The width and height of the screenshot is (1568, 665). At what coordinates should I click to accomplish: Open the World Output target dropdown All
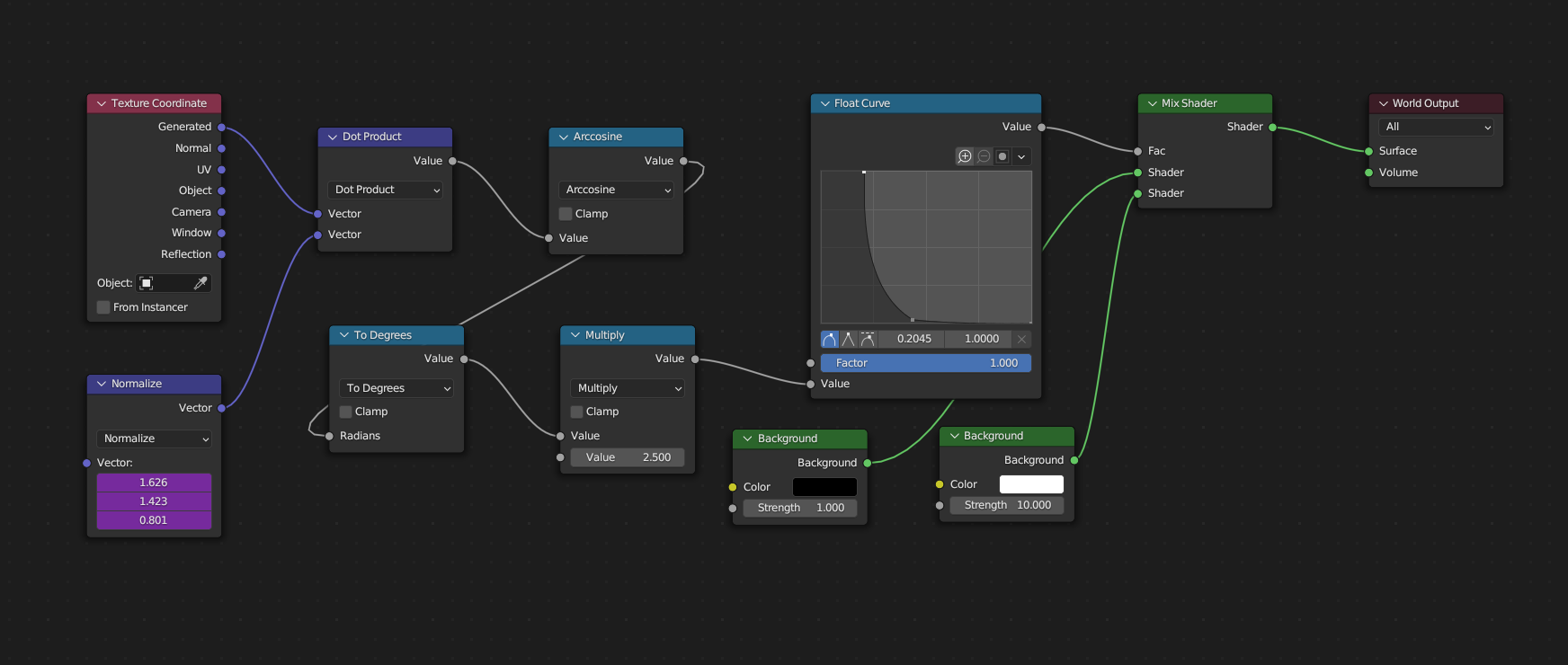(x=1436, y=127)
